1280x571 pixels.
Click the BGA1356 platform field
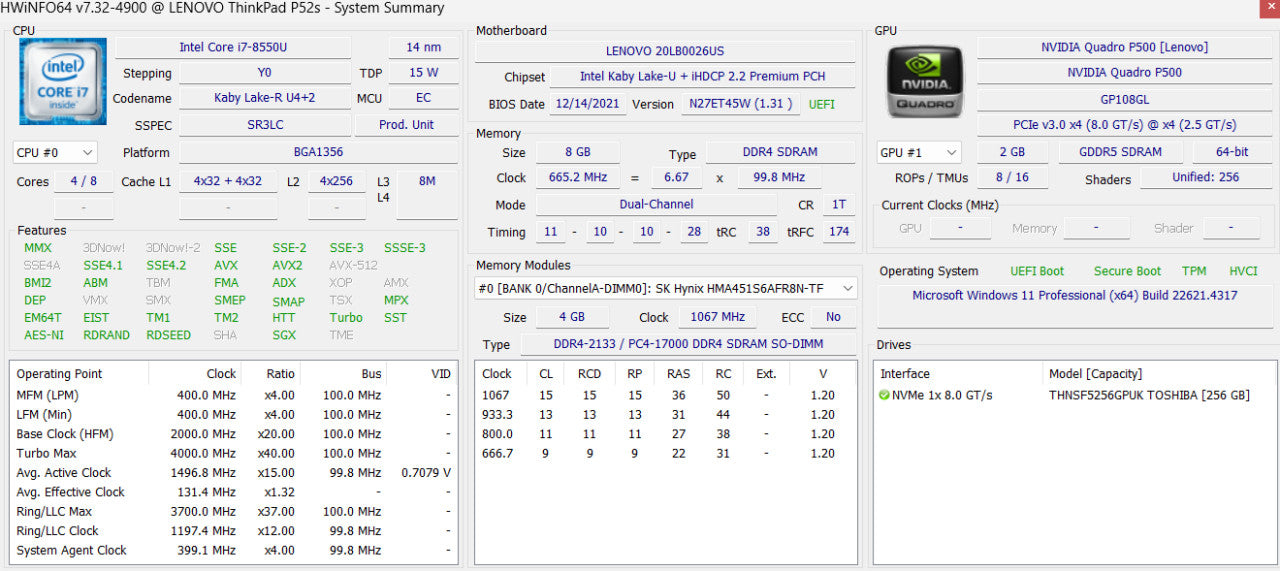tap(318, 153)
